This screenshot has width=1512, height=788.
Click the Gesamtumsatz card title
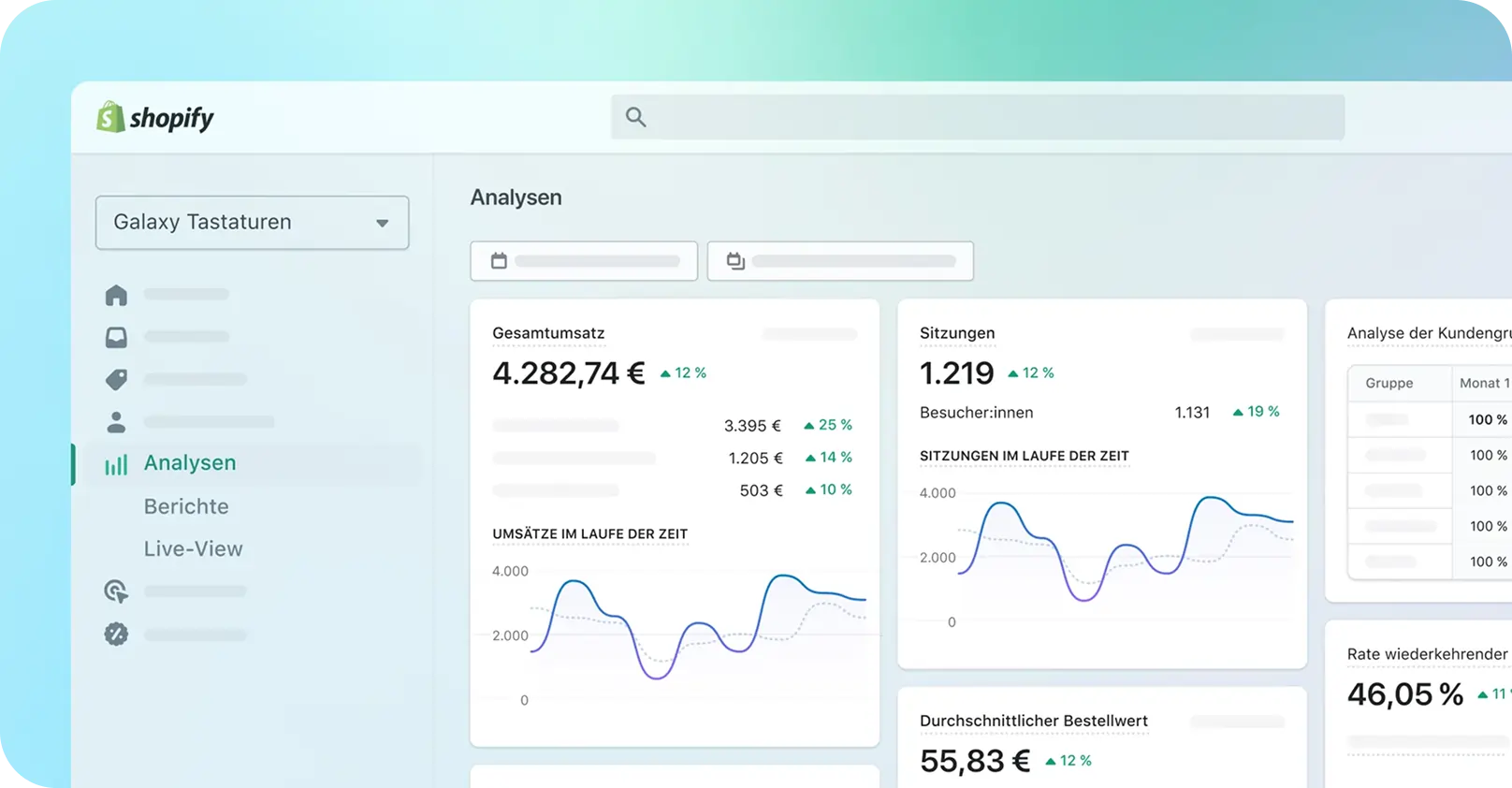tap(548, 333)
